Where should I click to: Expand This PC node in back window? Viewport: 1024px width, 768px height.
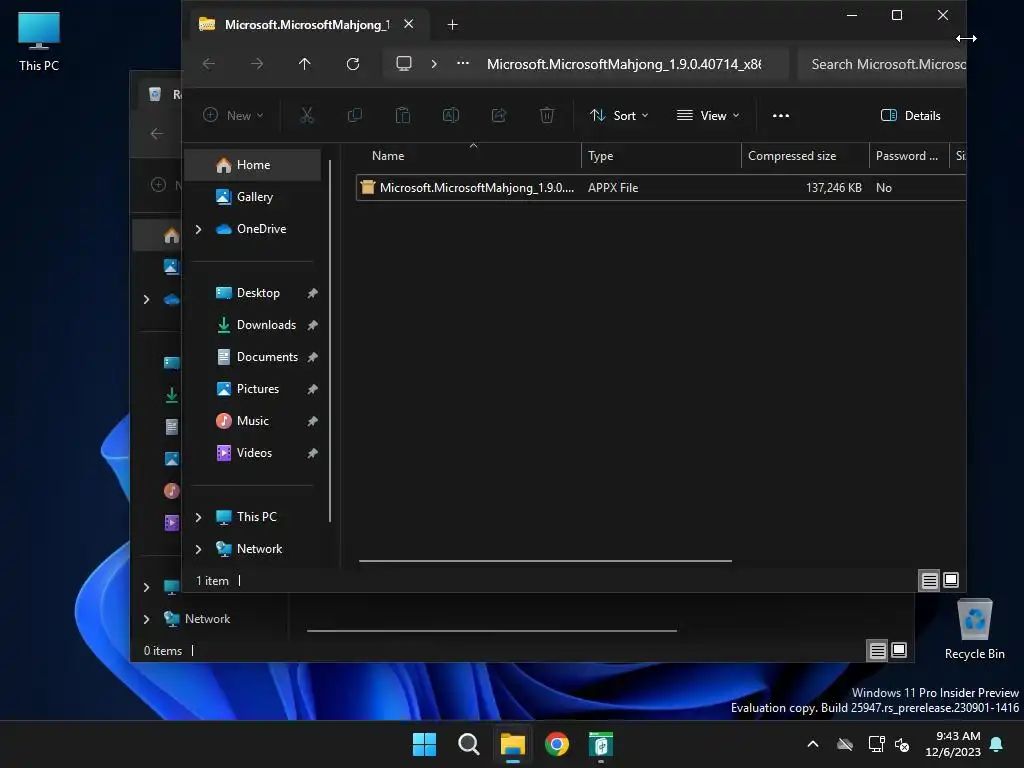coord(146,587)
